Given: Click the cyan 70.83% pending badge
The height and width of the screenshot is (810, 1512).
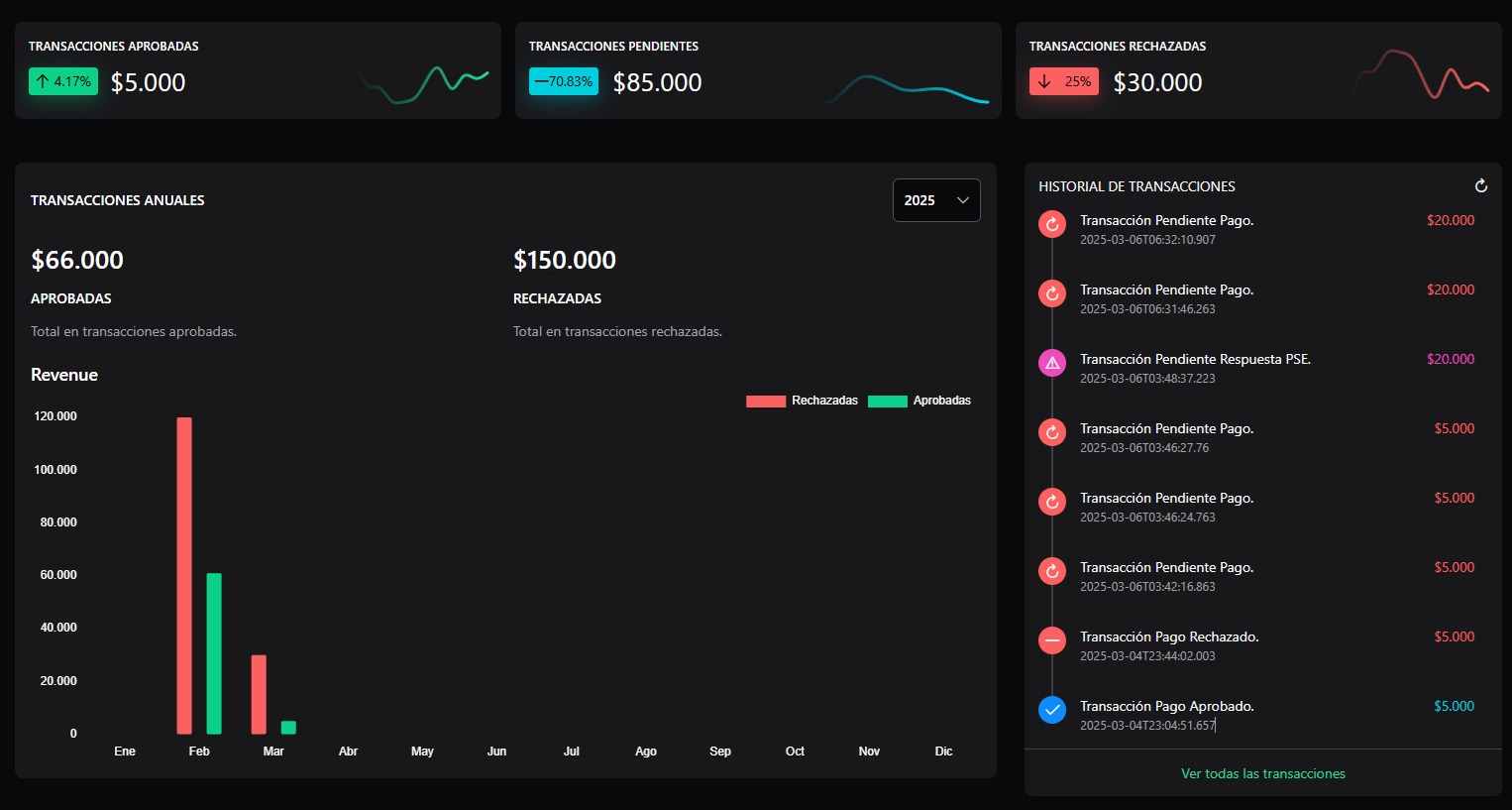Looking at the screenshot, I should (563, 81).
